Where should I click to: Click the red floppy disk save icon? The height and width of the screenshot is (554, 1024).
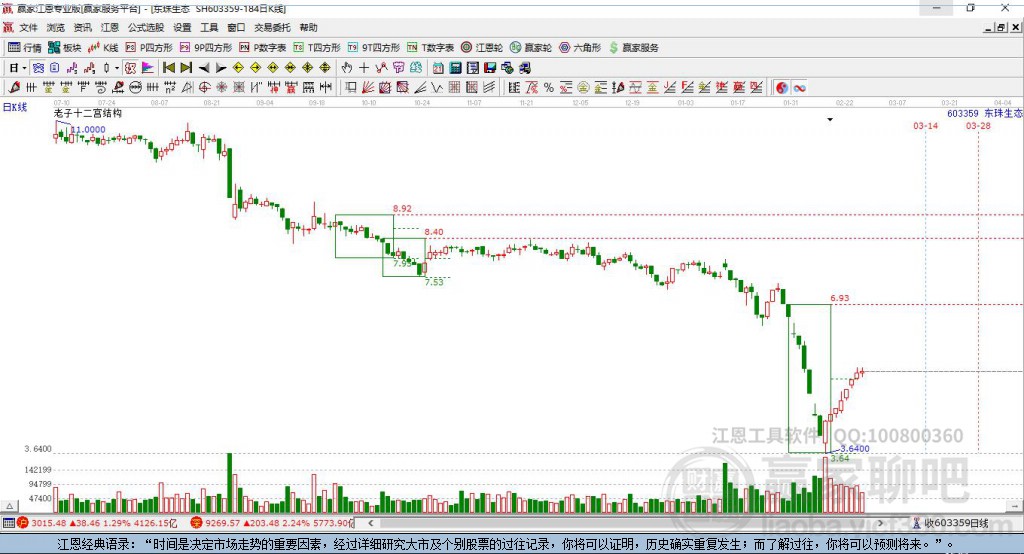[x=490, y=67]
